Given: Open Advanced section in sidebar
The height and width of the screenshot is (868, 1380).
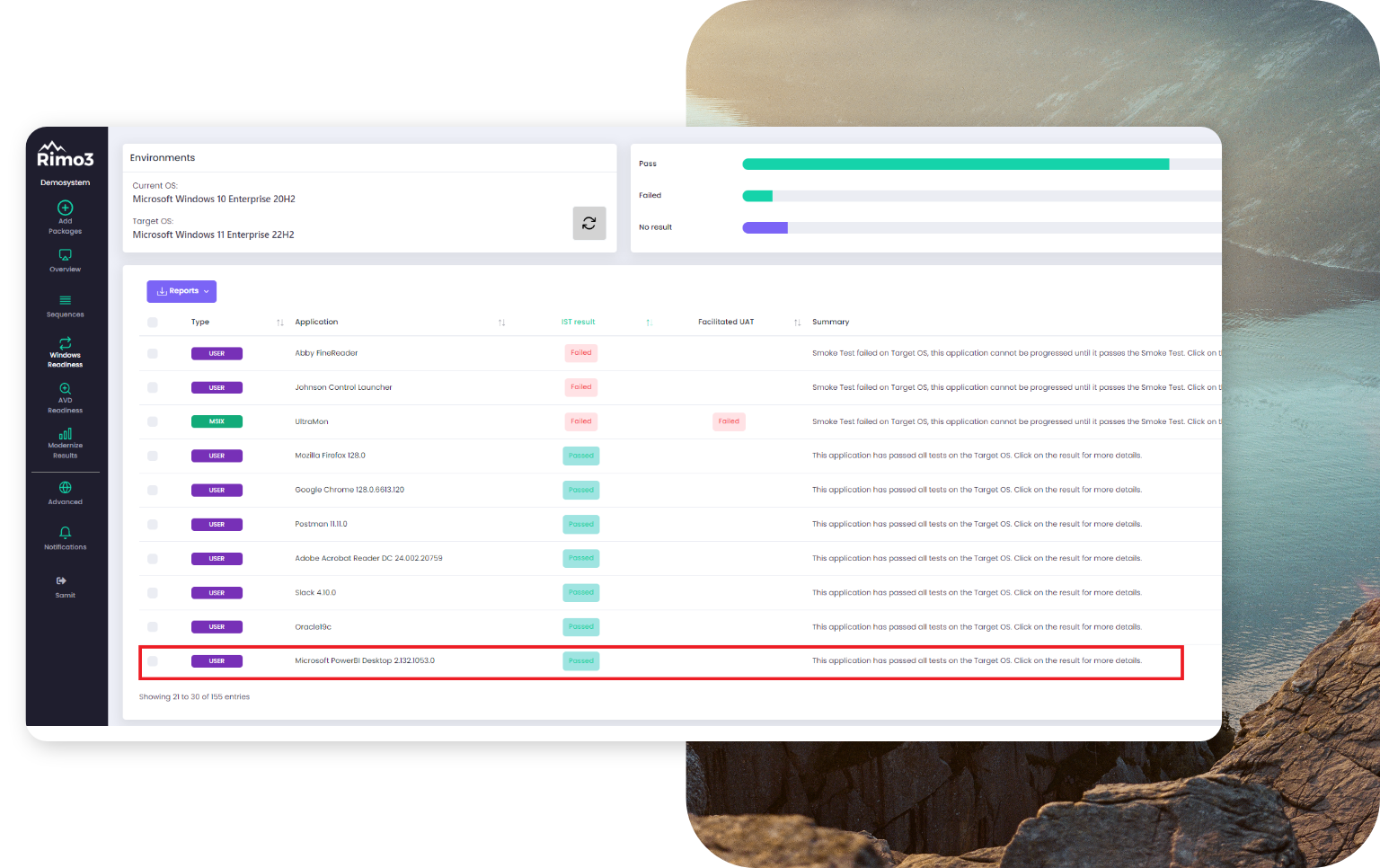Looking at the screenshot, I should click(x=65, y=493).
